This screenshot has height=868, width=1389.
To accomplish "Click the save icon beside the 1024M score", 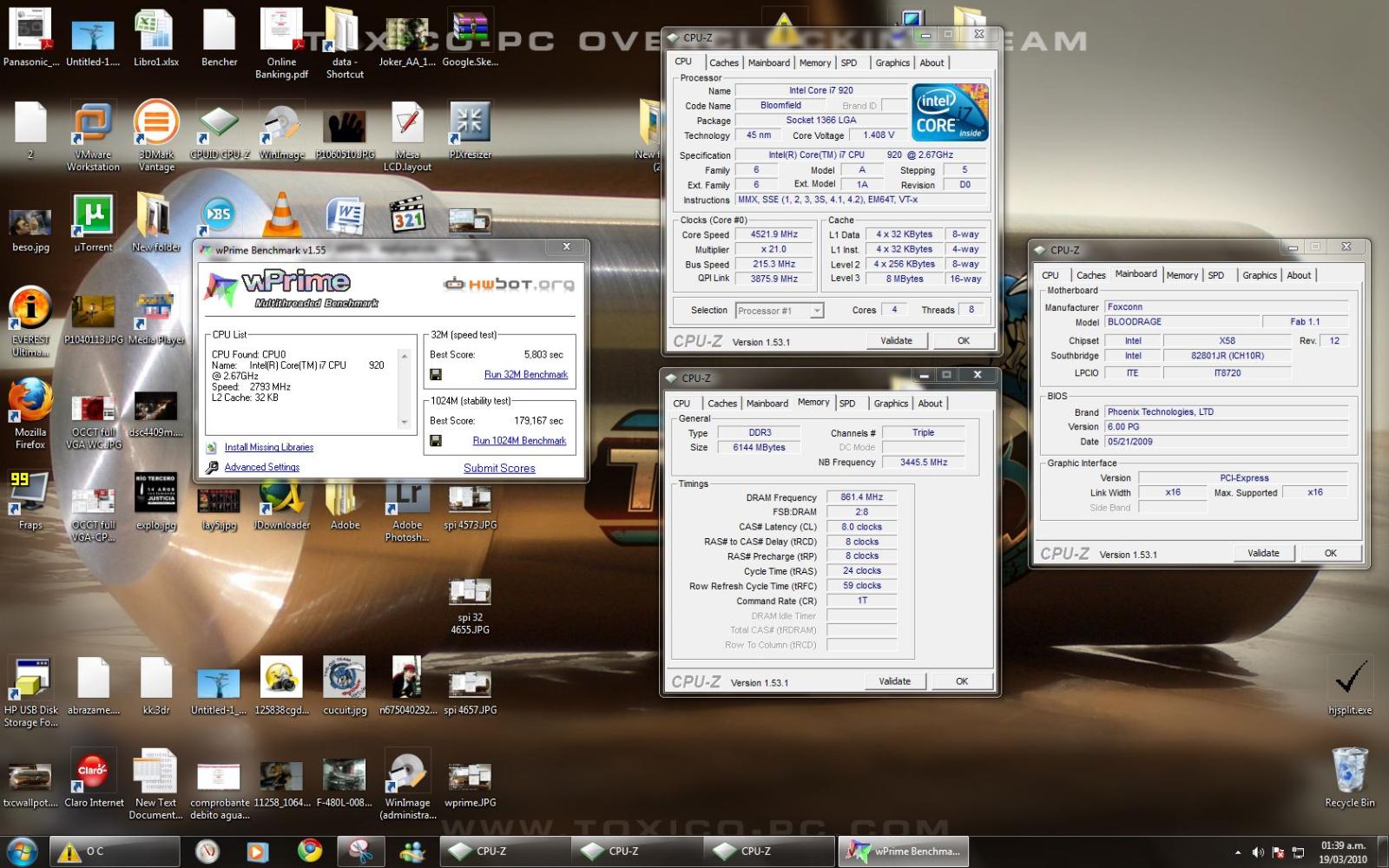I will [x=436, y=440].
